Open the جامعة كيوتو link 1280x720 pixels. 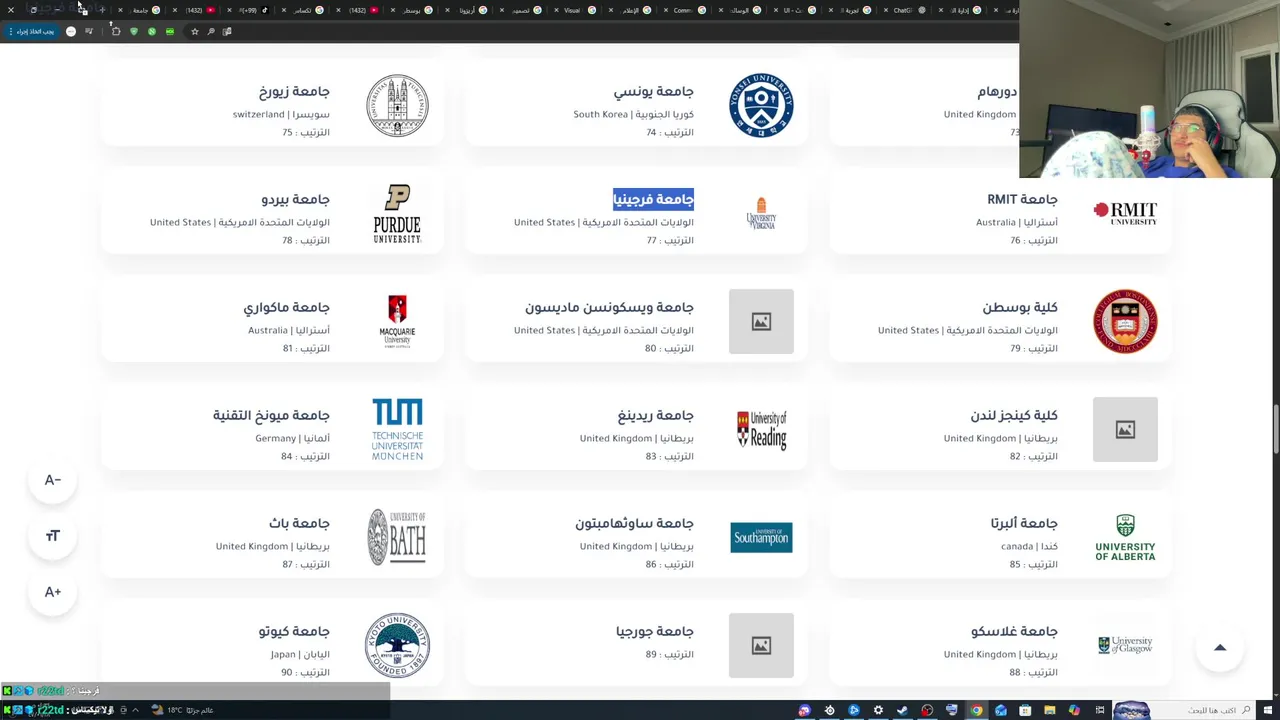pos(294,632)
